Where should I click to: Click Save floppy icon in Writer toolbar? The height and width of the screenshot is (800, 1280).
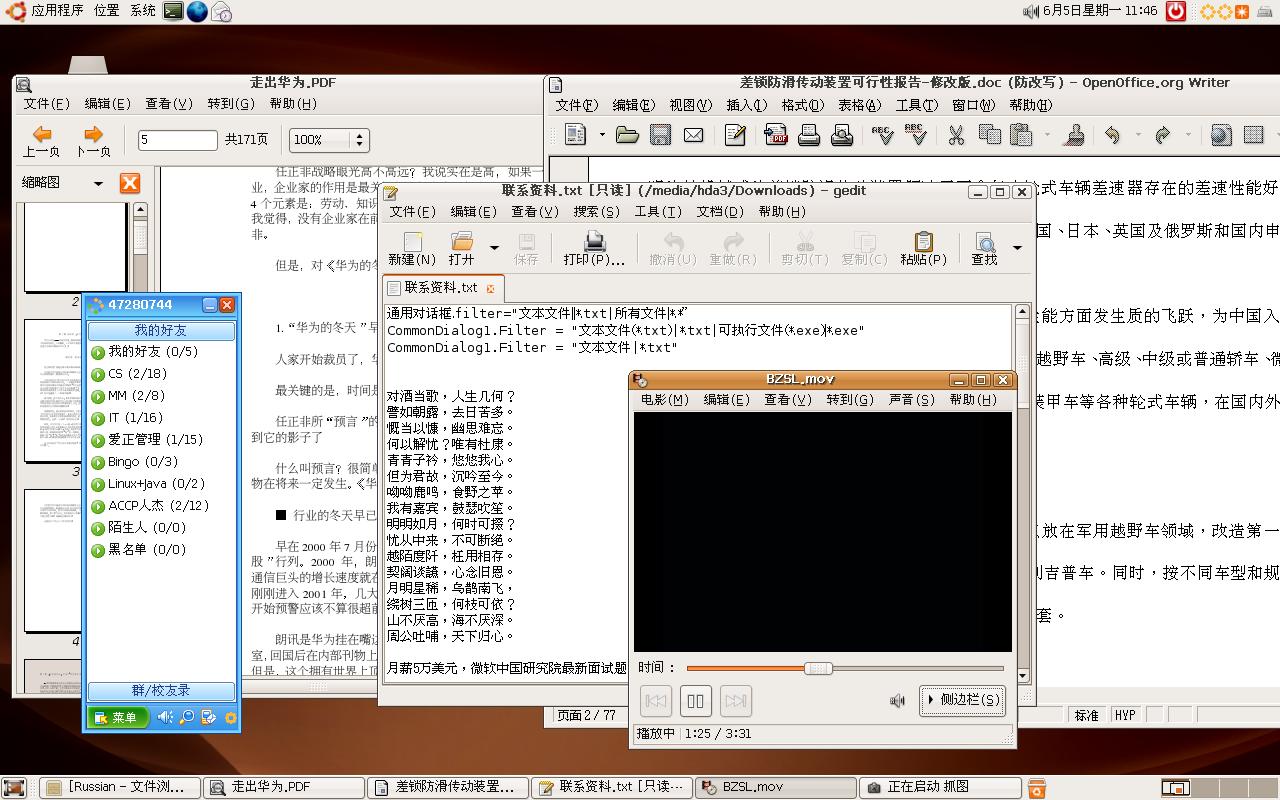[x=660, y=135]
